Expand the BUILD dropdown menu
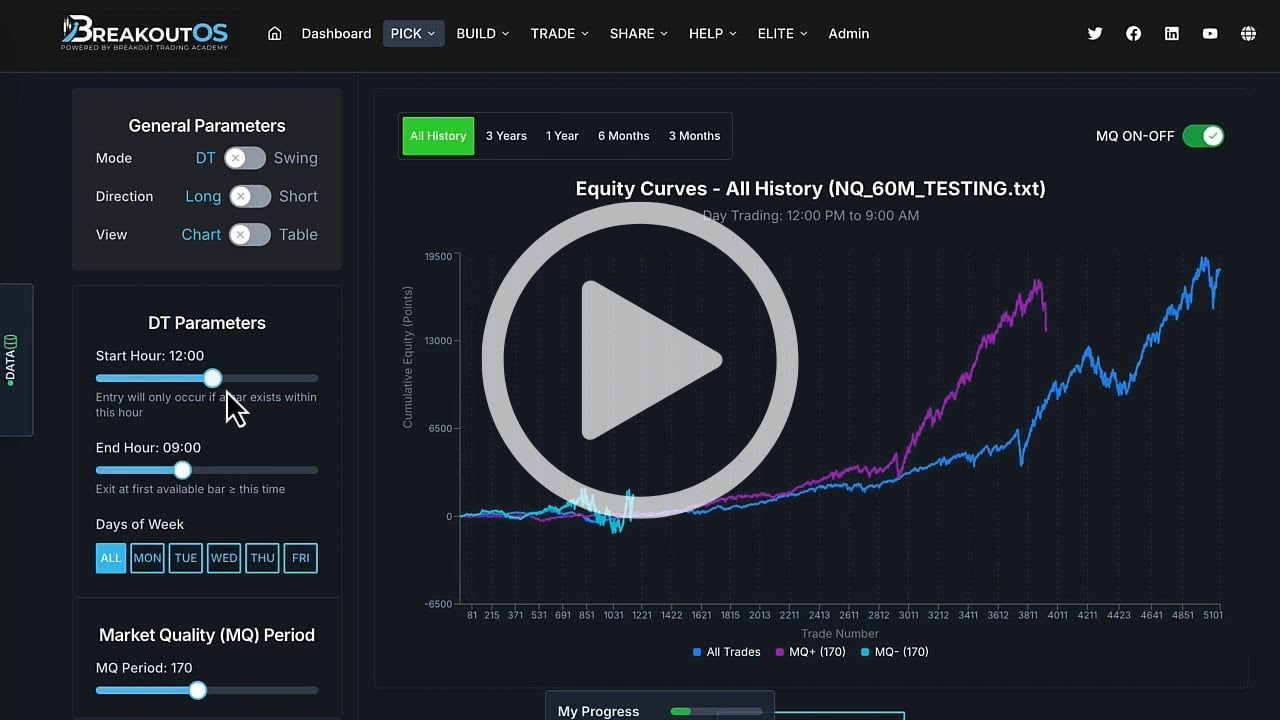 [x=483, y=34]
